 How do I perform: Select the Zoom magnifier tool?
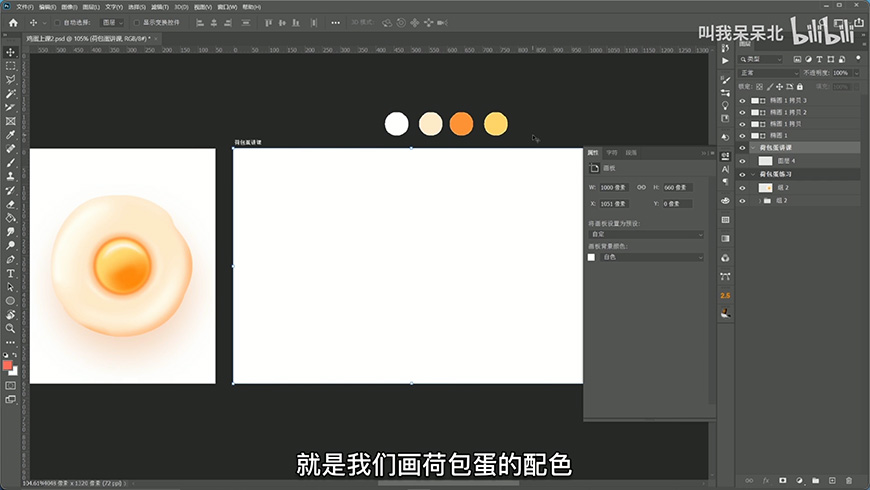[10, 329]
